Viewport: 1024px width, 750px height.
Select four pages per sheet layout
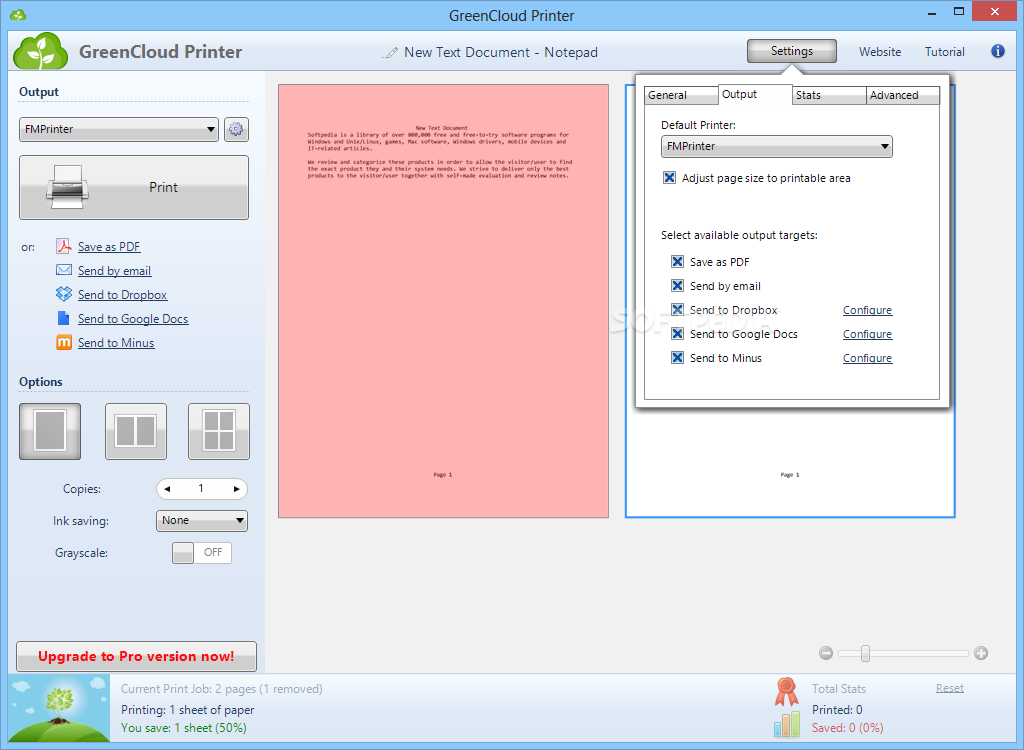click(x=219, y=431)
